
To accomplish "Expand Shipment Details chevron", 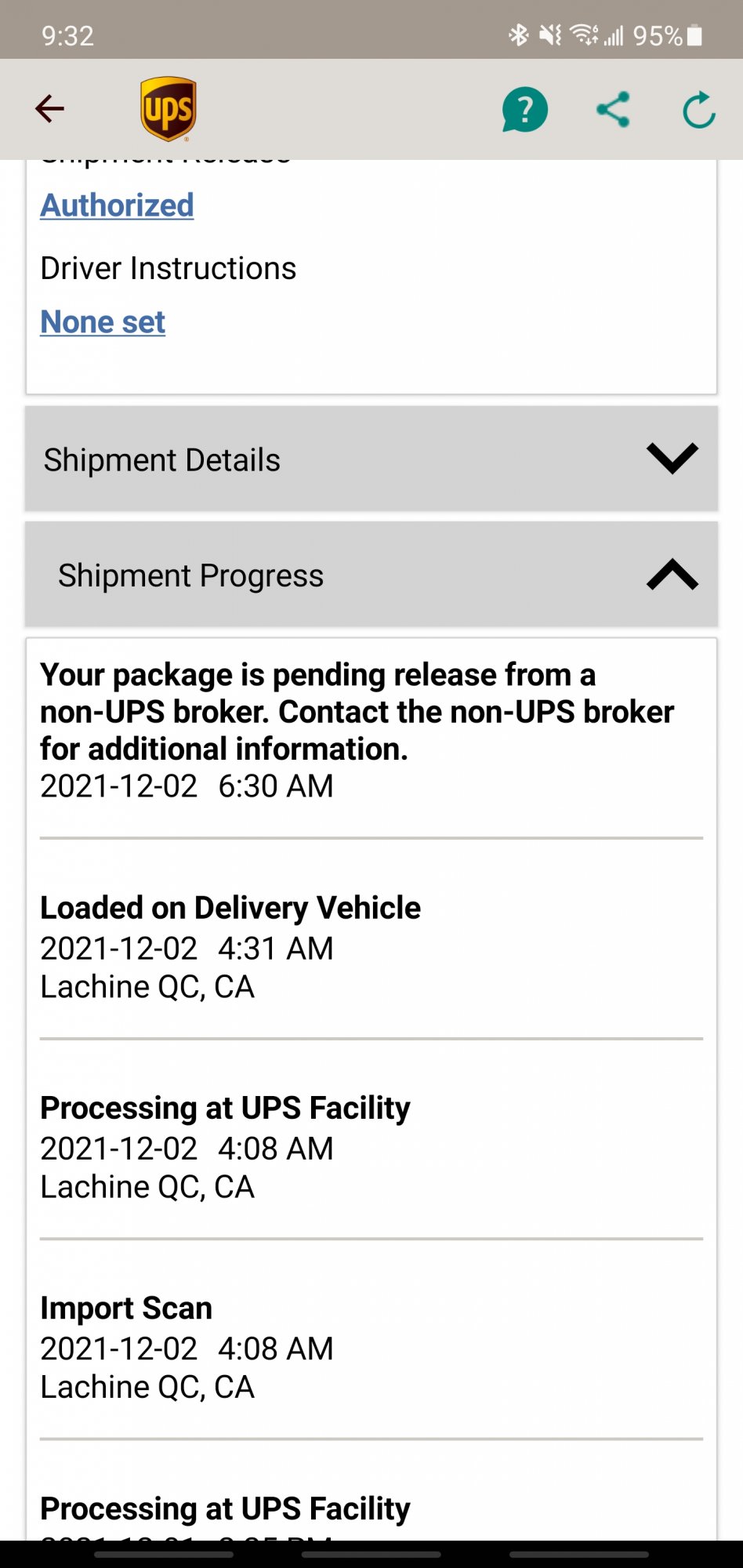I will pyautogui.click(x=672, y=459).
